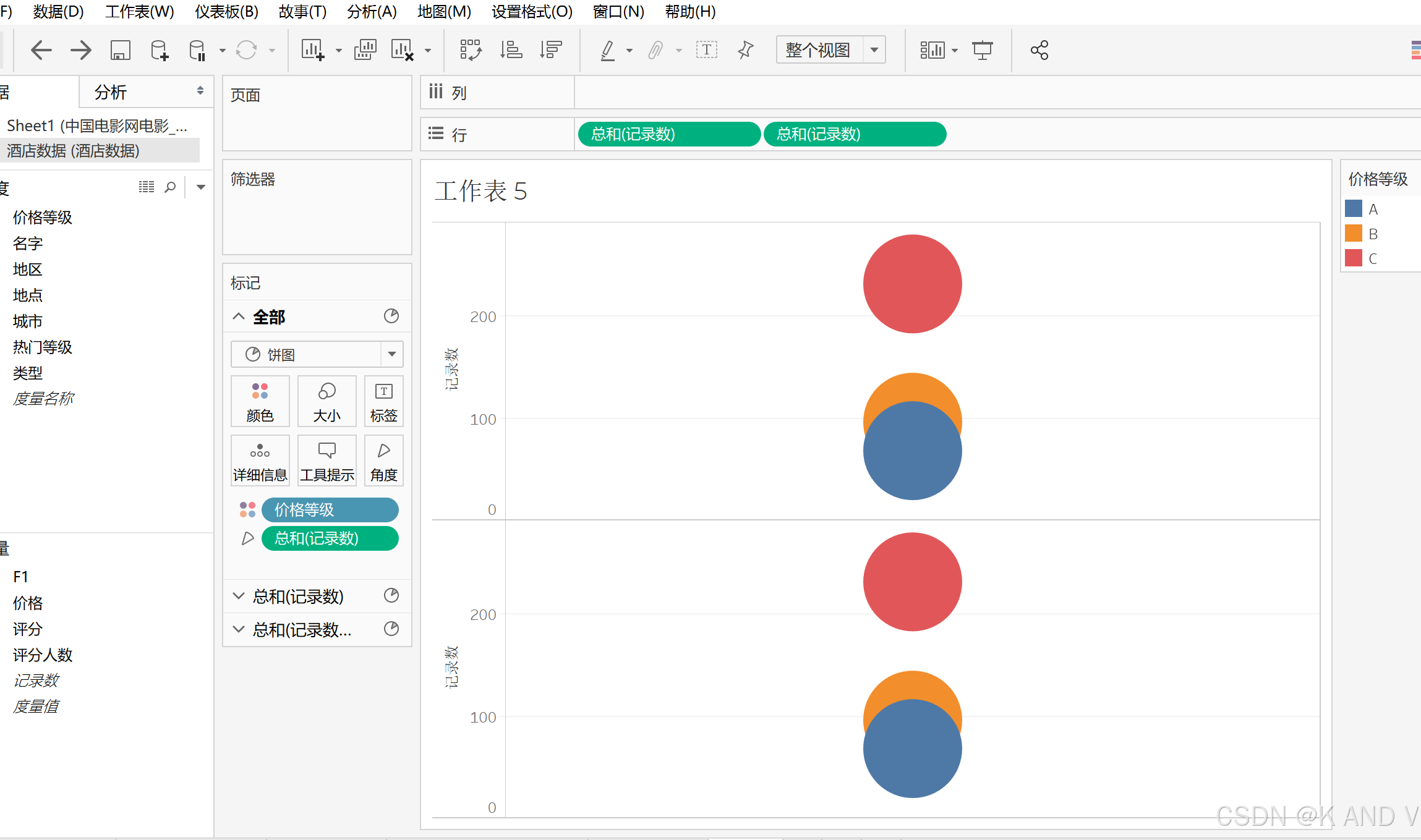Open Presentation mode icon
The image size is (1421, 840).
click(982, 50)
